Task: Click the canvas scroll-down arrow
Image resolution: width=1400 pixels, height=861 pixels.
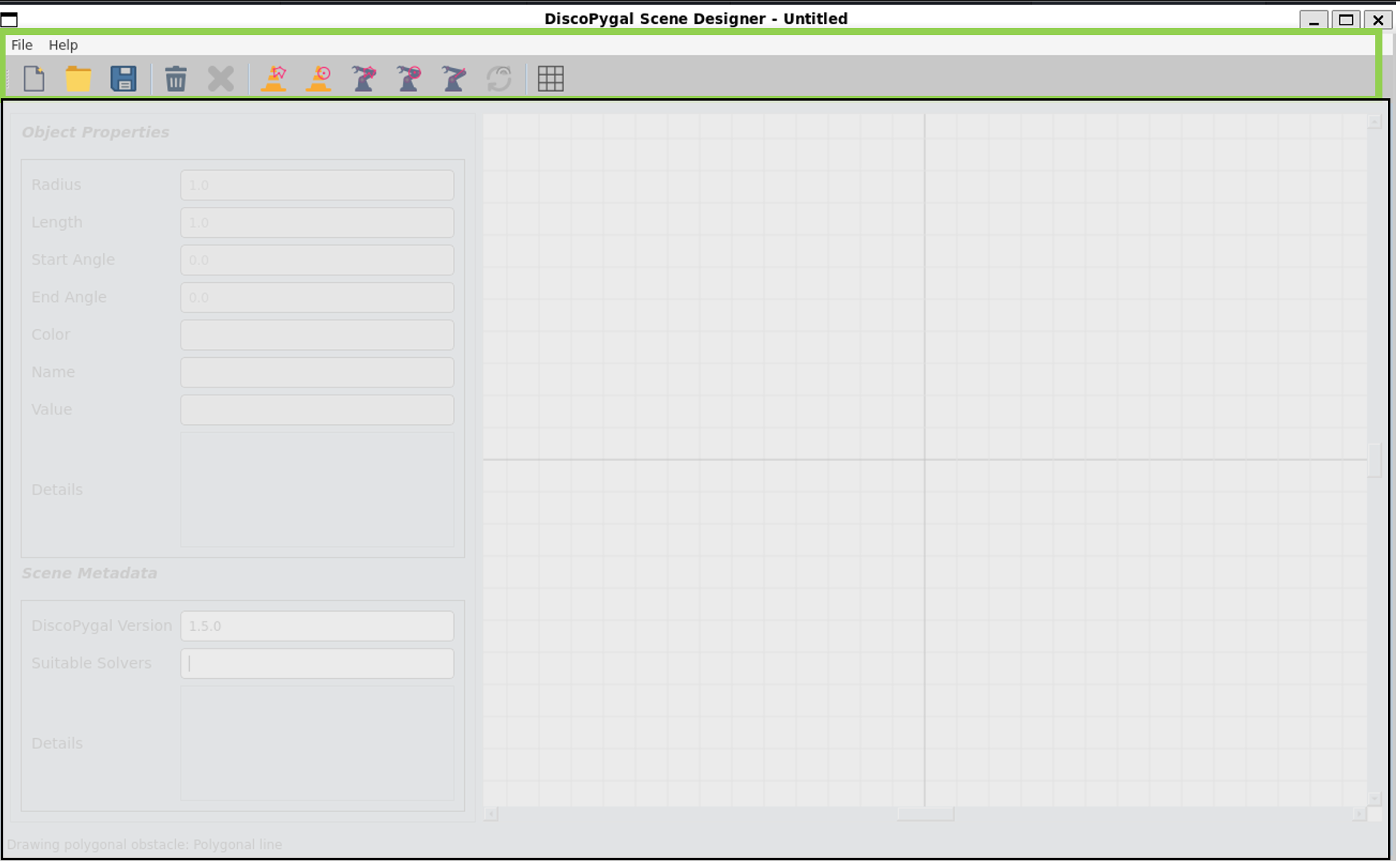Action: coord(1374,799)
